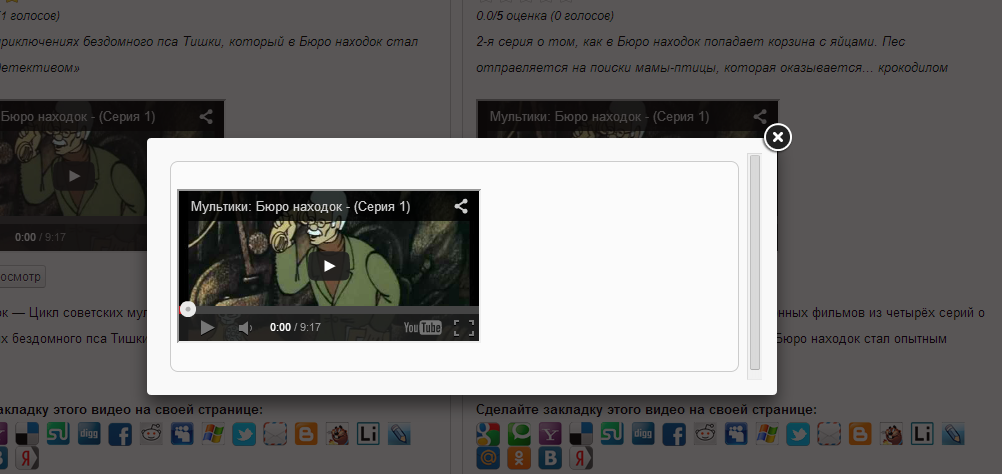Share to MySpace in the 2-я серия article
This screenshot has height=474, width=1002.
[x=736, y=434]
